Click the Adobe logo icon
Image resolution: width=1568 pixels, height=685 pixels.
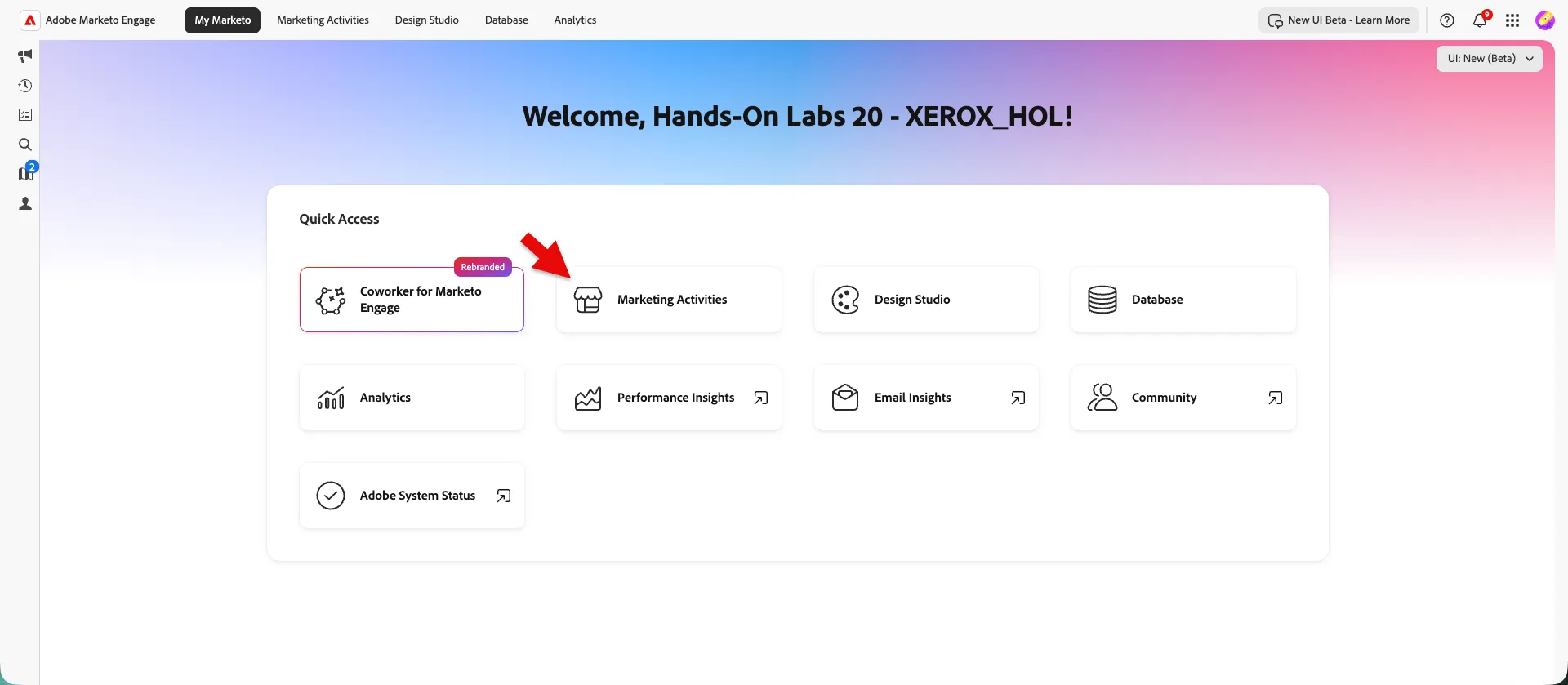click(30, 20)
